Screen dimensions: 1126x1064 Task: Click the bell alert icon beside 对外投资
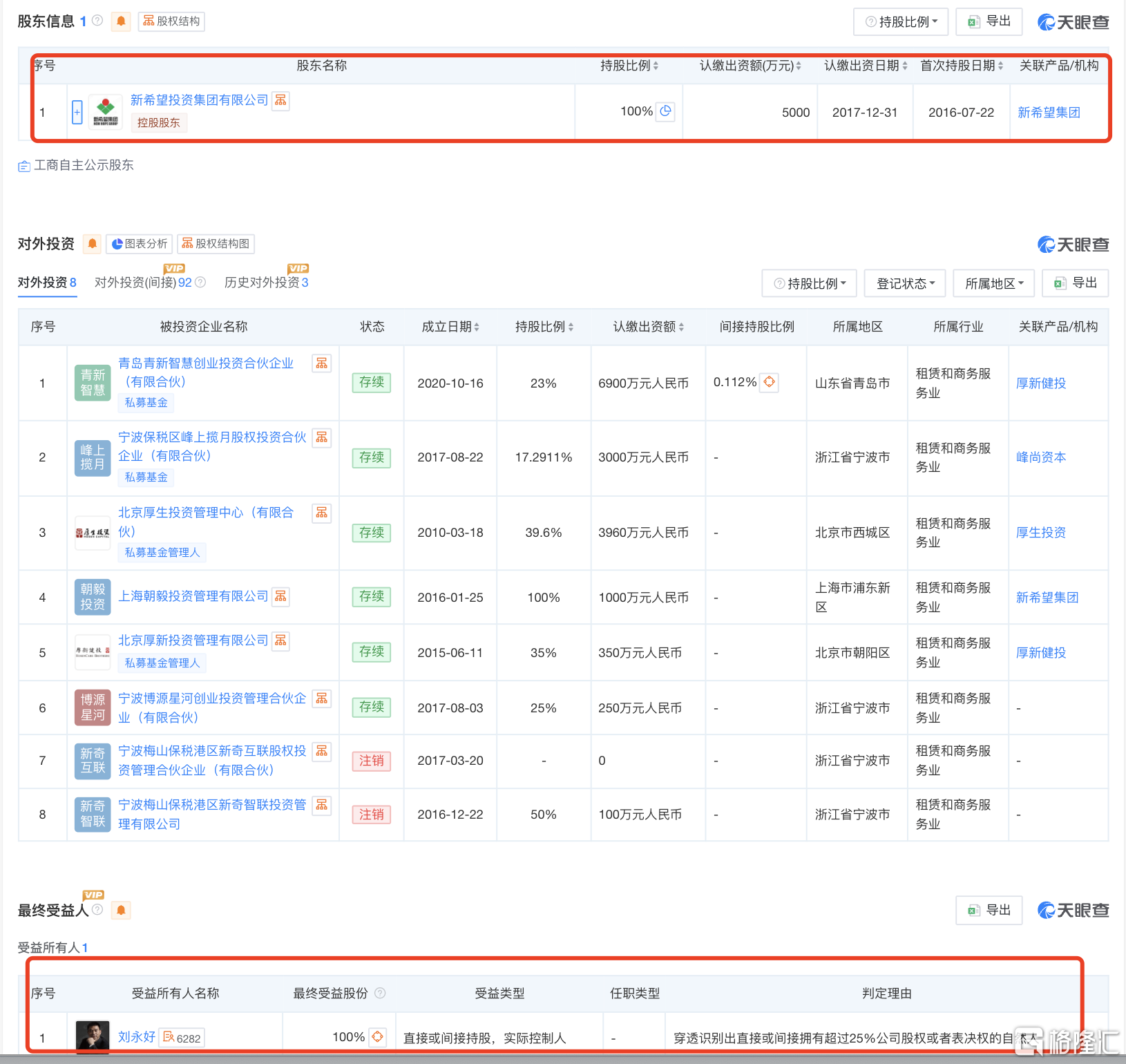(92, 244)
